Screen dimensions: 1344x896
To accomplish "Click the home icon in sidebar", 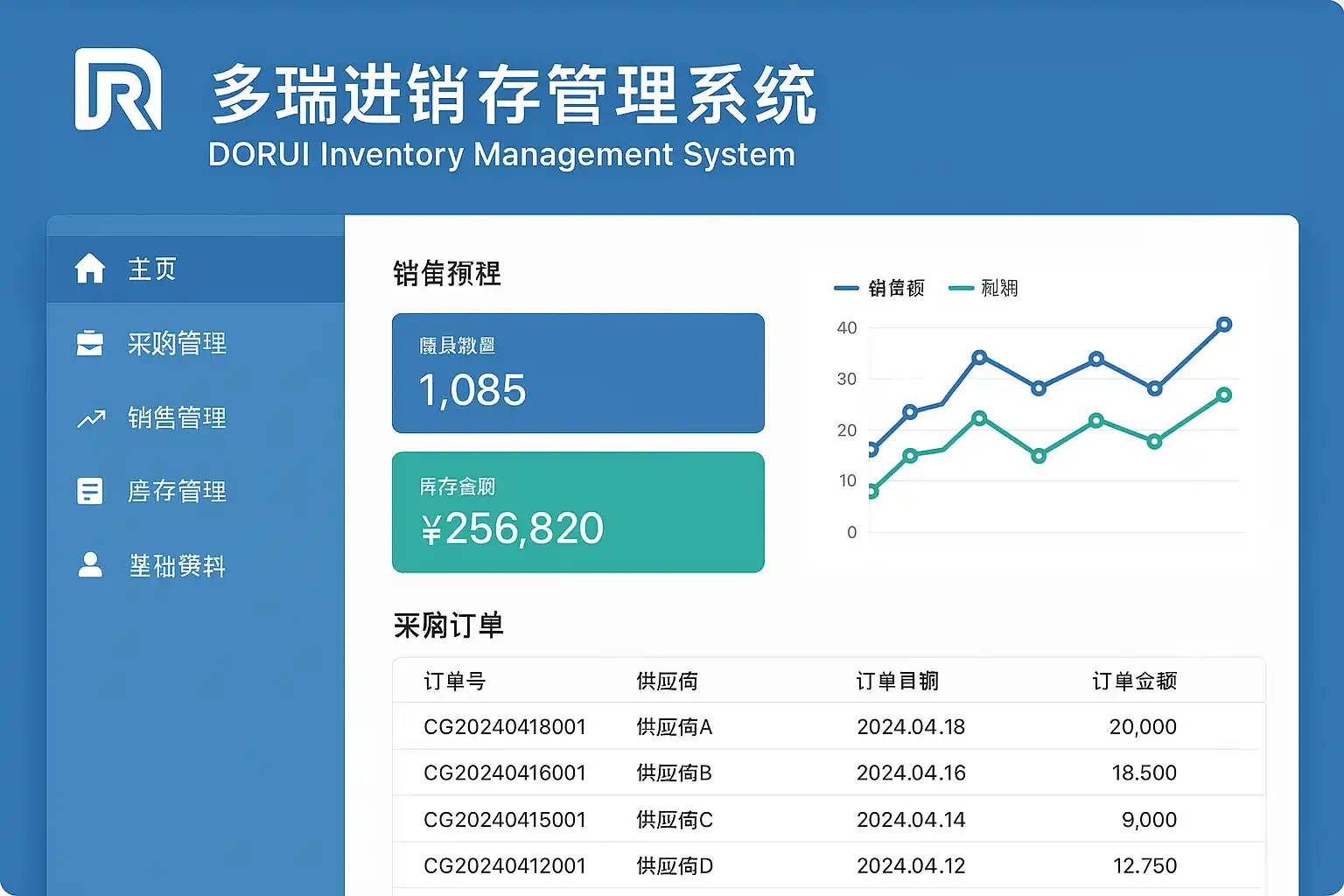I will coord(90,269).
